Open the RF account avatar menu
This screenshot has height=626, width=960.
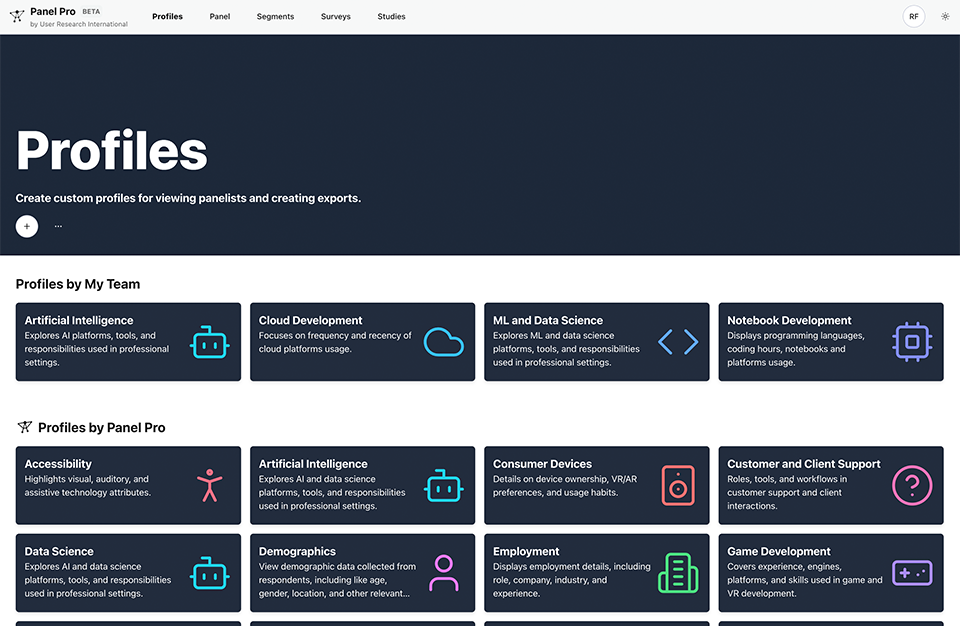point(913,16)
